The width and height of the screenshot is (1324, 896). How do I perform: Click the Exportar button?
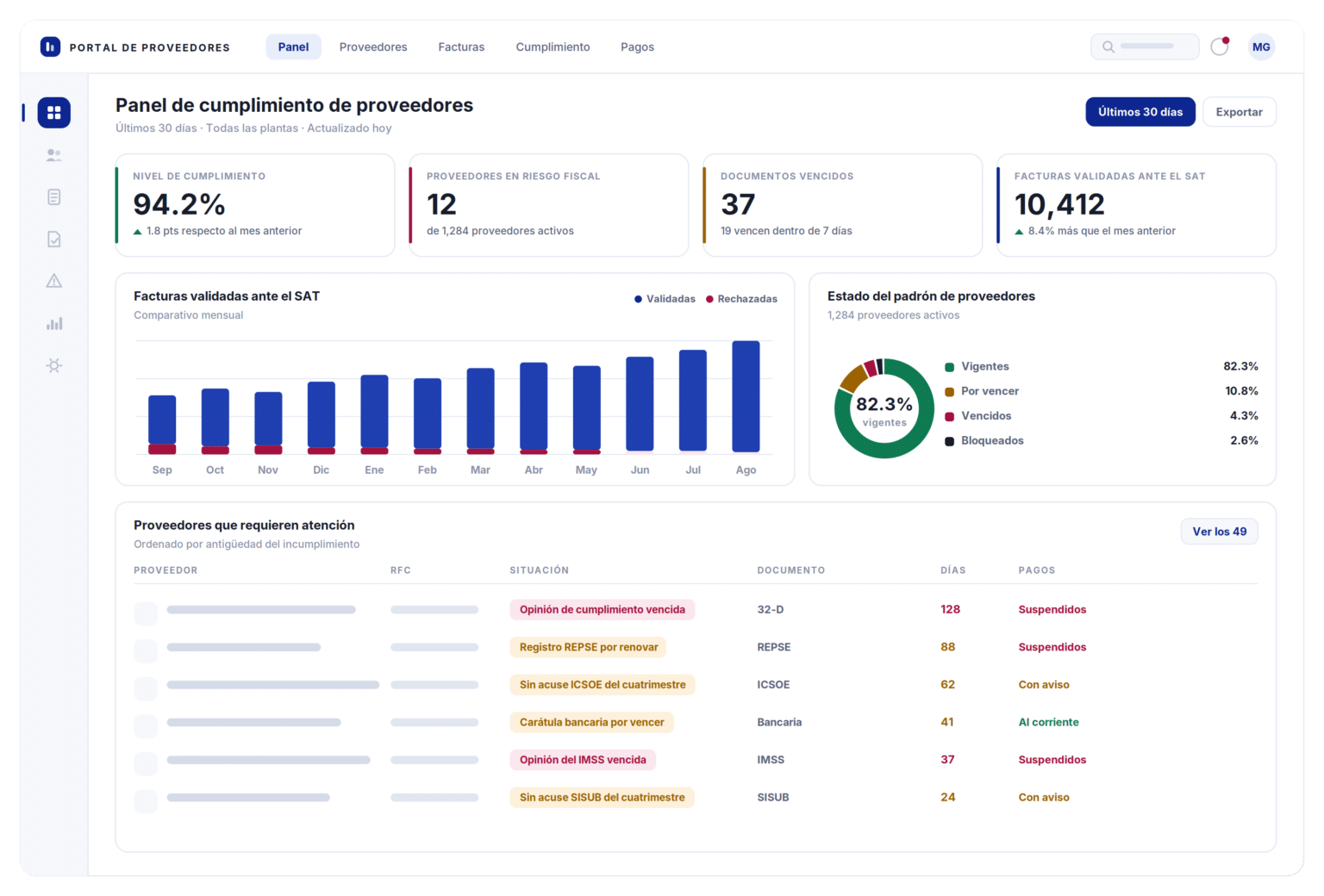point(1239,112)
